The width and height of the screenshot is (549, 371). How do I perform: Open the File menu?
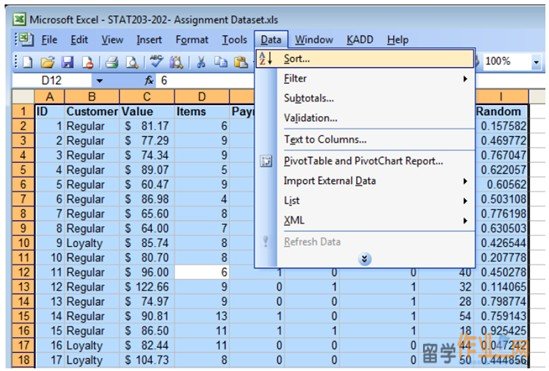click(49, 40)
